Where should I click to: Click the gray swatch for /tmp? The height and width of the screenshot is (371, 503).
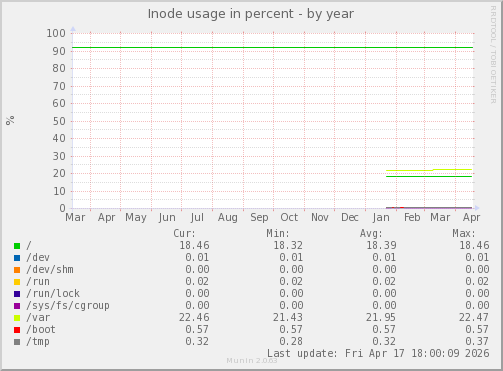point(17,342)
